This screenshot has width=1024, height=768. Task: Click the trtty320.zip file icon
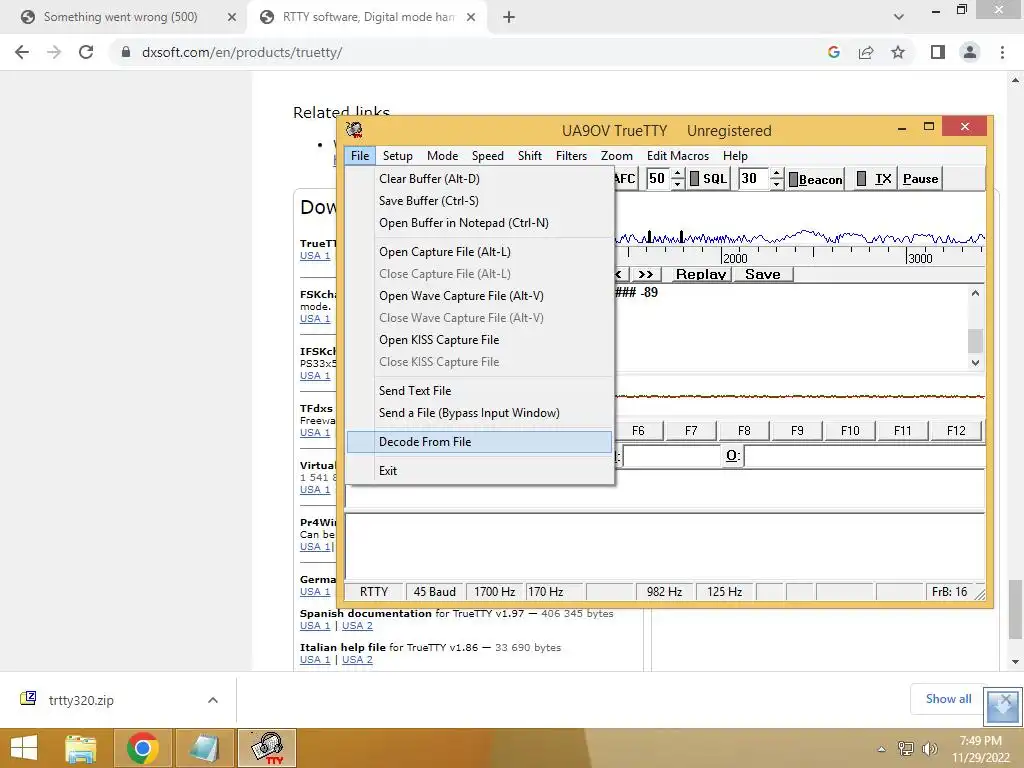pyautogui.click(x=28, y=699)
